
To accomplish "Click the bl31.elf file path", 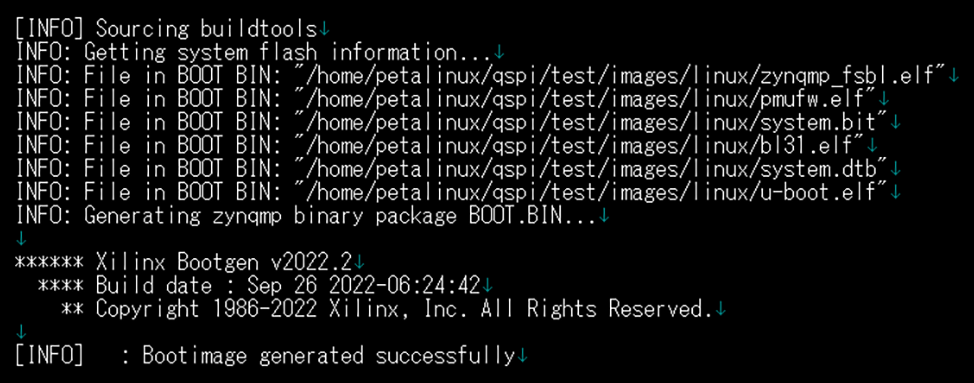I will pos(581,146).
